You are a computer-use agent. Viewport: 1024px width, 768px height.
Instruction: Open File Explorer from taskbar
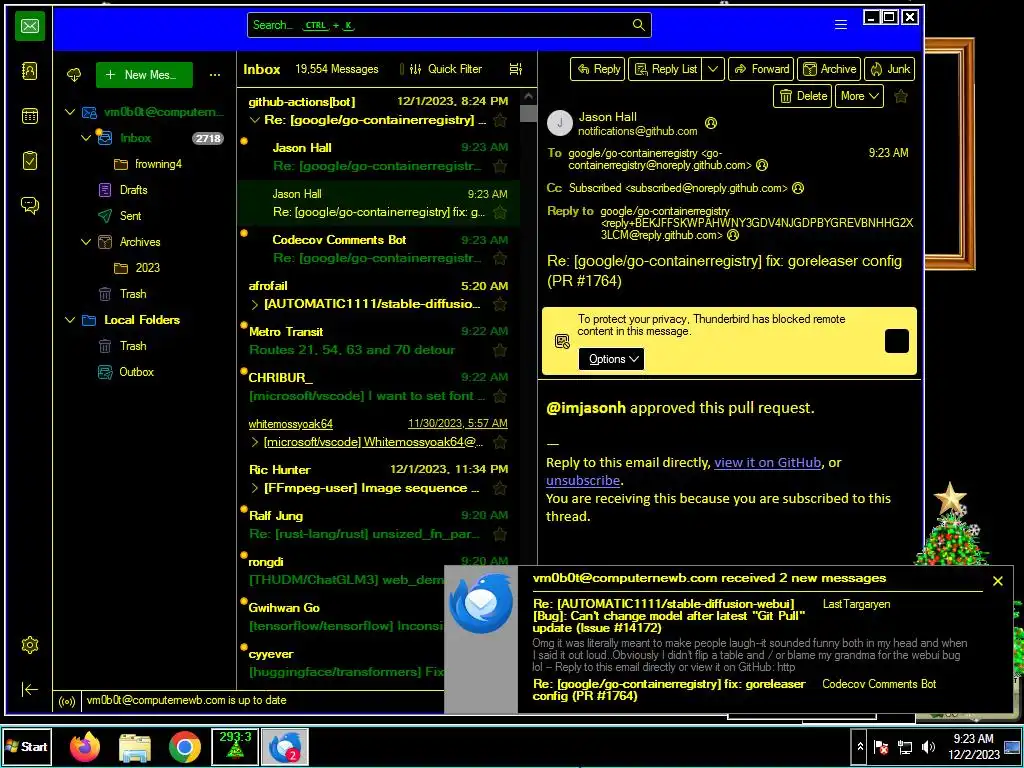click(135, 747)
